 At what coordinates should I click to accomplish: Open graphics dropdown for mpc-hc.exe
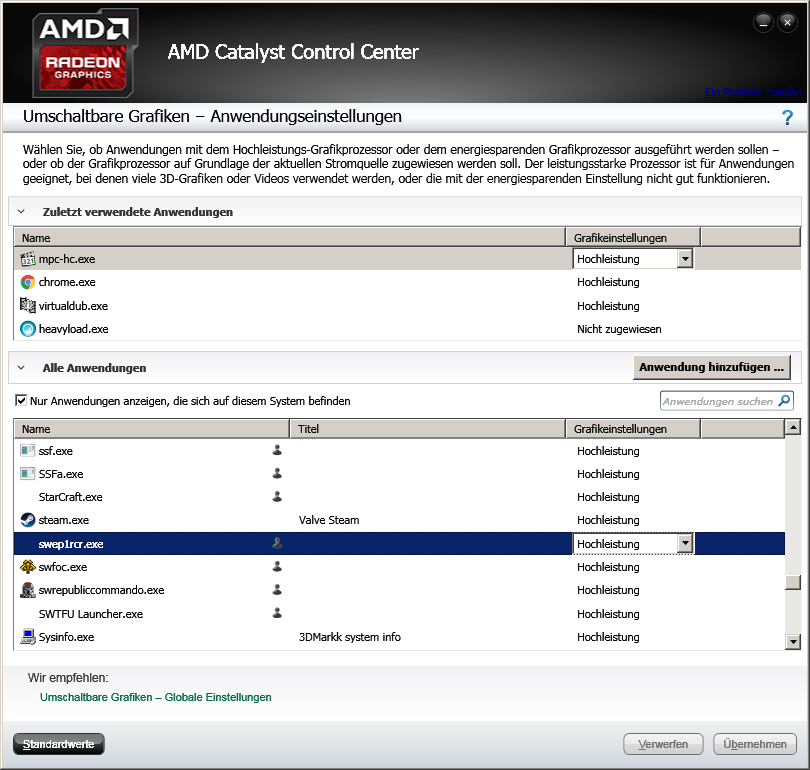(x=685, y=259)
